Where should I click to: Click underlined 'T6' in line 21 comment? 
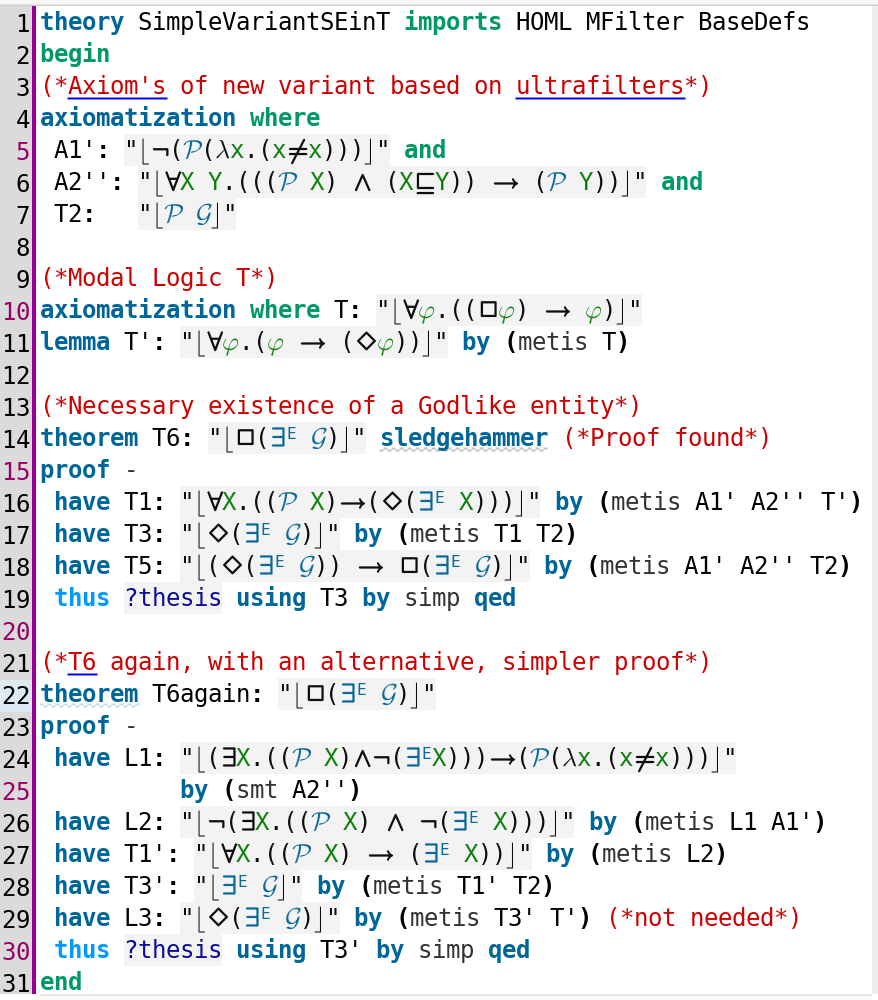coord(82,662)
